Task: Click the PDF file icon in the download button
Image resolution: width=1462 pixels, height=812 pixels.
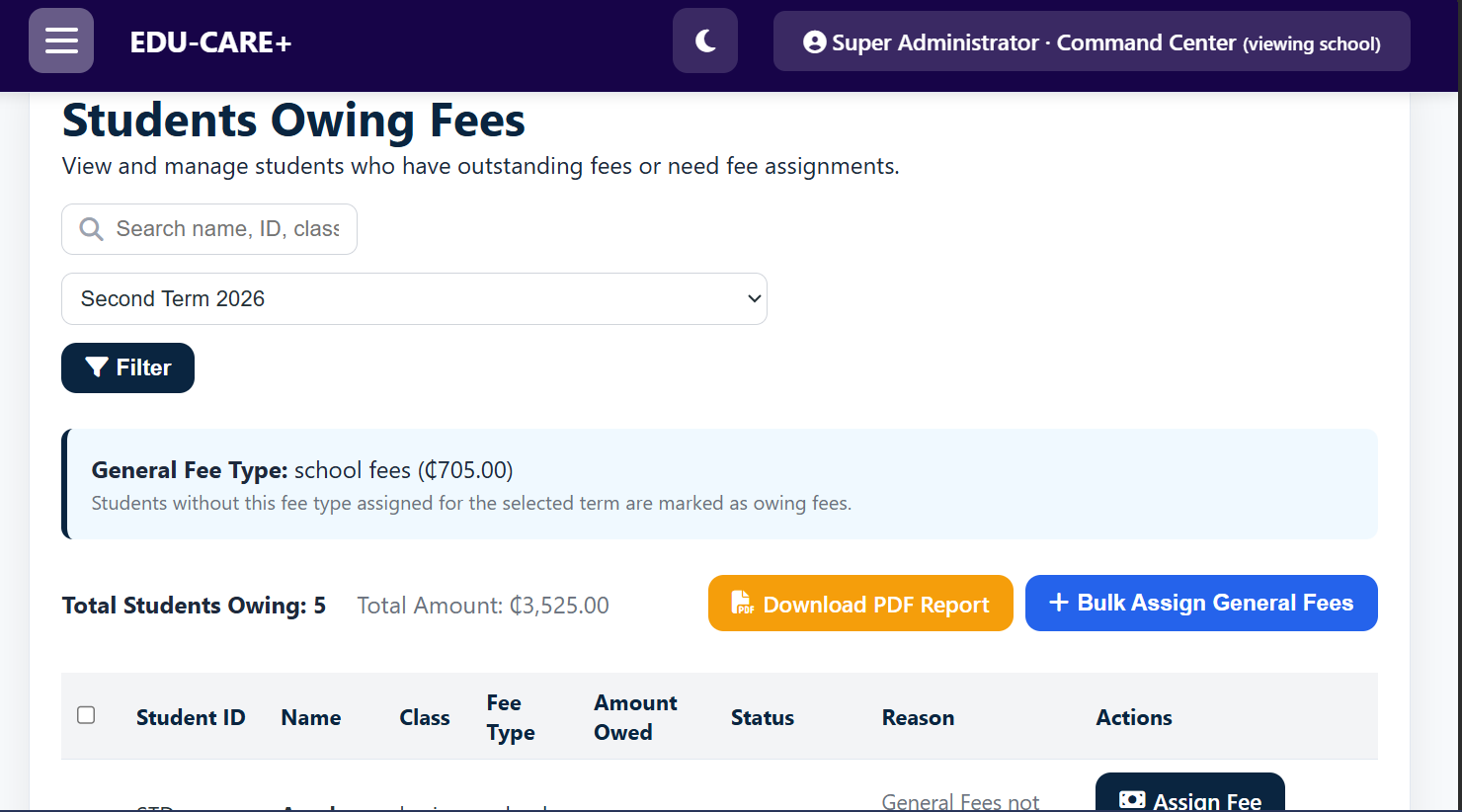Action: coord(742,603)
